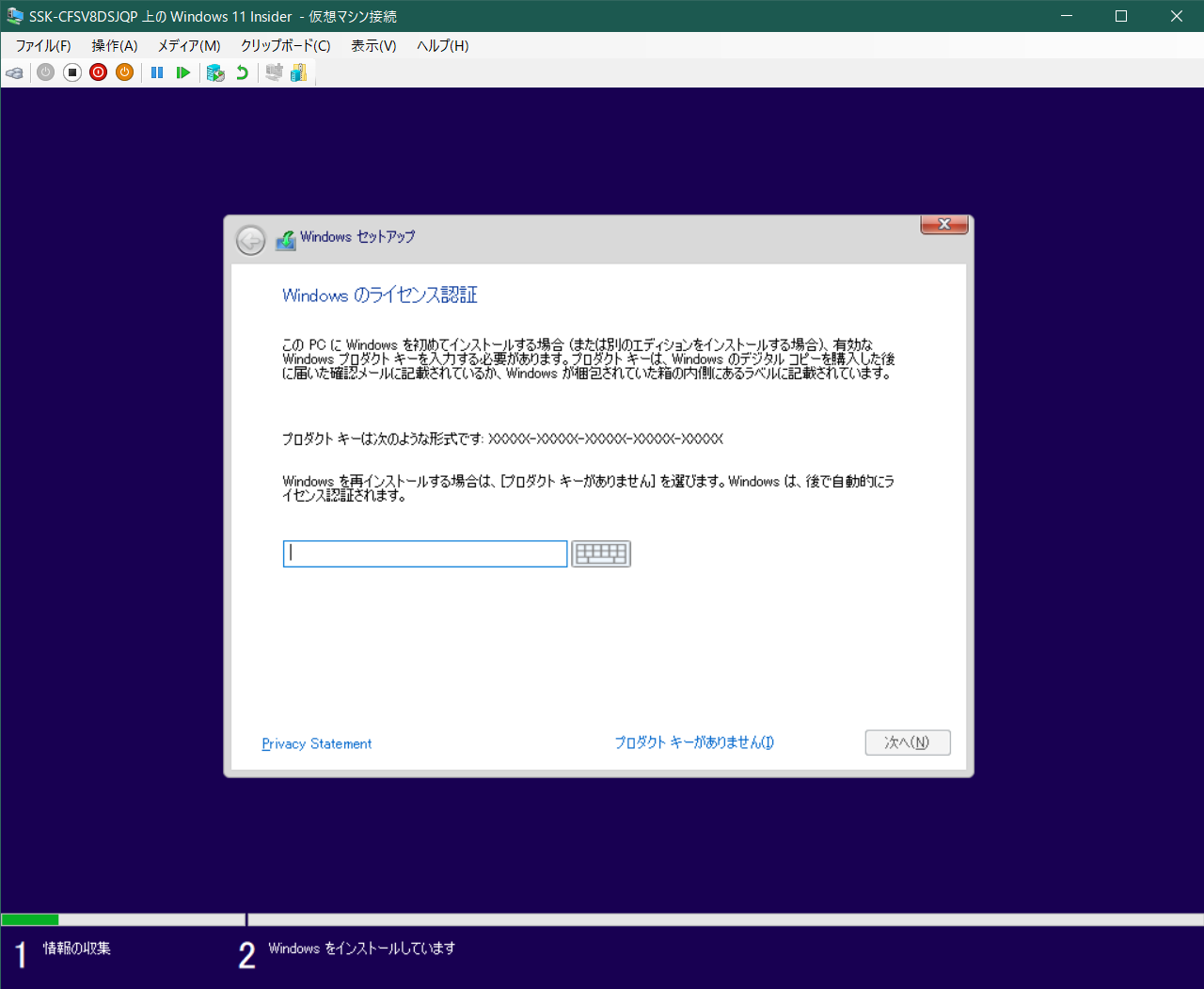Click the product key input field
The height and width of the screenshot is (989, 1204).
pyautogui.click(x=425, y=554)
